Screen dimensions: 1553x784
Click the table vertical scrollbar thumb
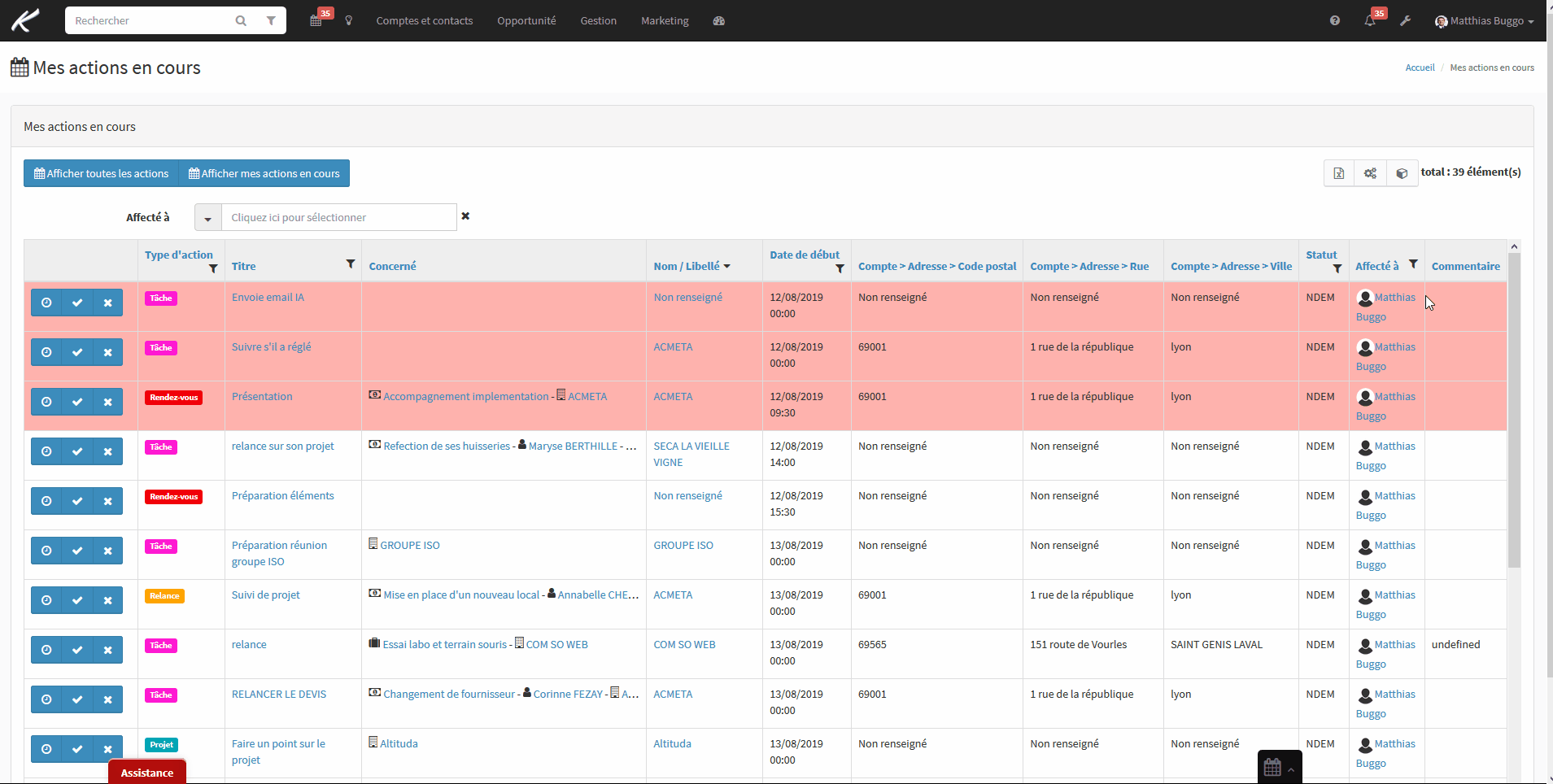1514,410
